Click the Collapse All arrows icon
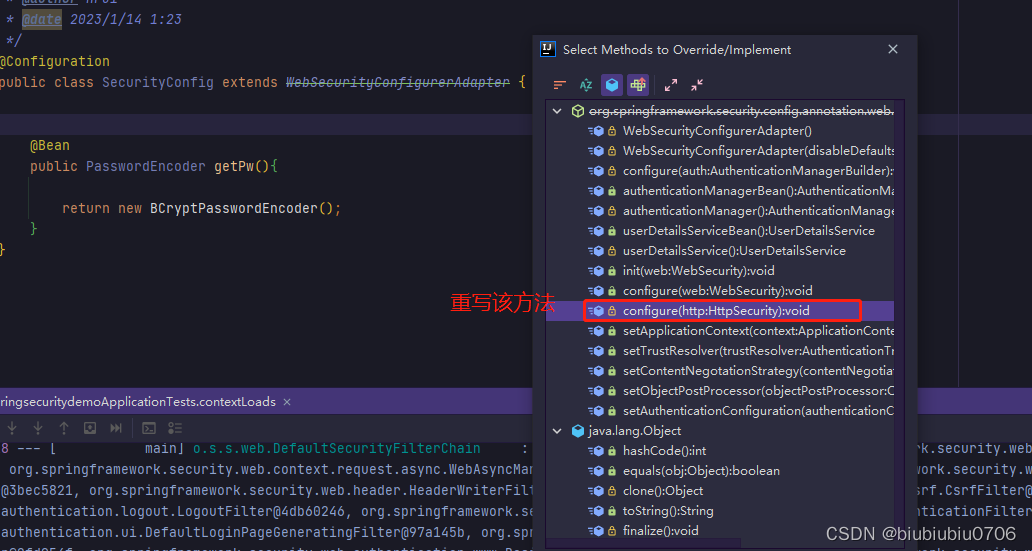Screen dimensions: 1032x551 point(697,85)
